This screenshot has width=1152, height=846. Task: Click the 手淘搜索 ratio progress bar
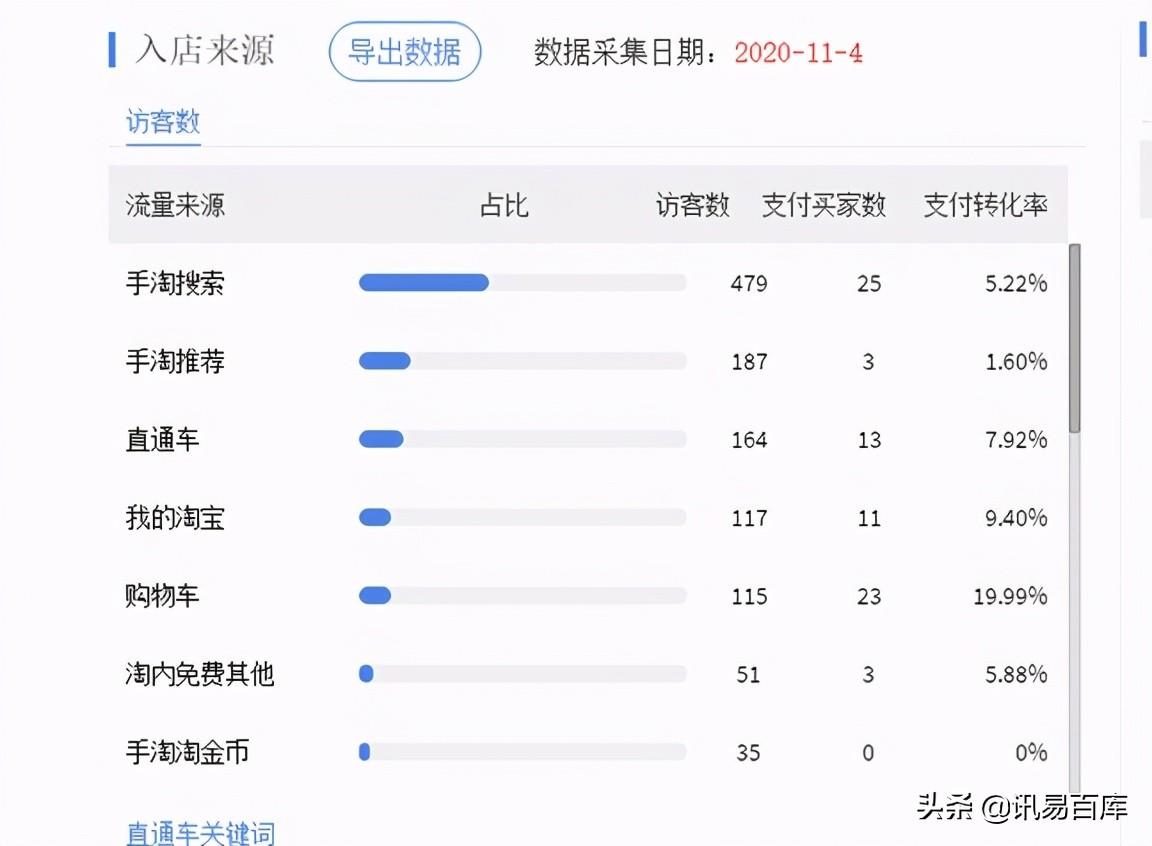point(522,282)
